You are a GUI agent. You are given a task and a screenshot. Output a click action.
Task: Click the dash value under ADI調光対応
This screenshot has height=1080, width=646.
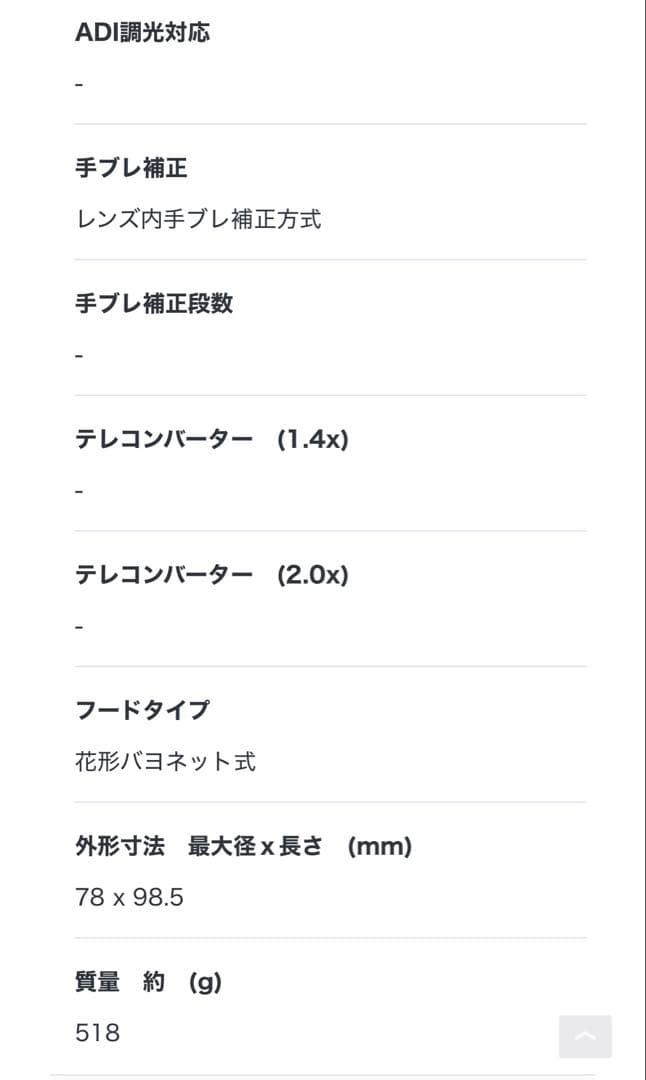click(79, 84)
